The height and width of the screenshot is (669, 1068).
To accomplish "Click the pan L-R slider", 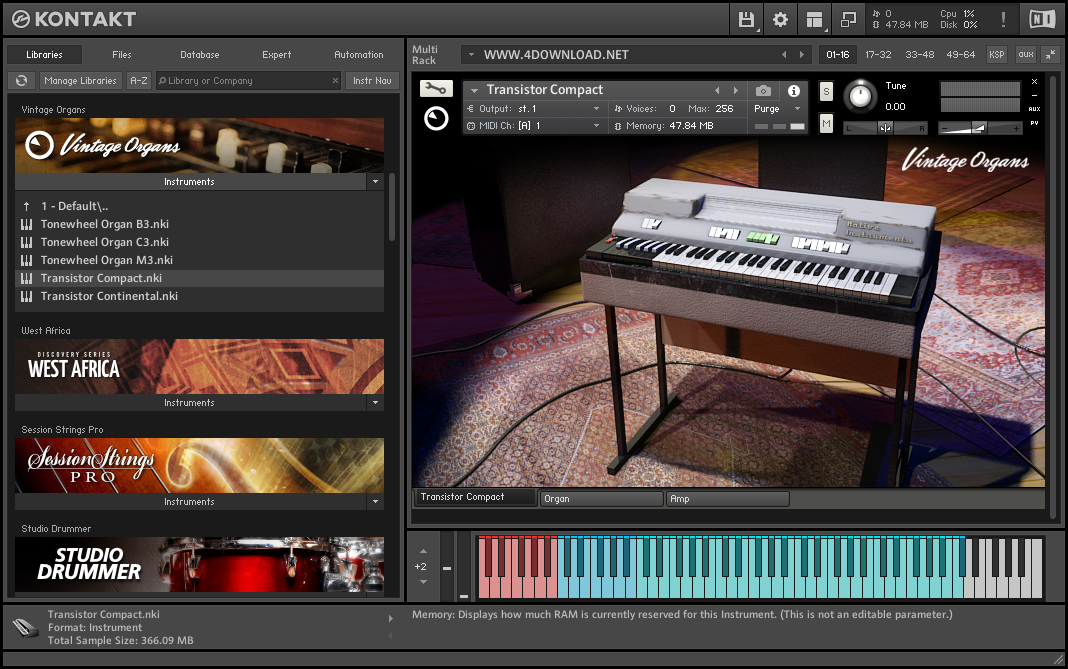I will click(x=885, y=127).
